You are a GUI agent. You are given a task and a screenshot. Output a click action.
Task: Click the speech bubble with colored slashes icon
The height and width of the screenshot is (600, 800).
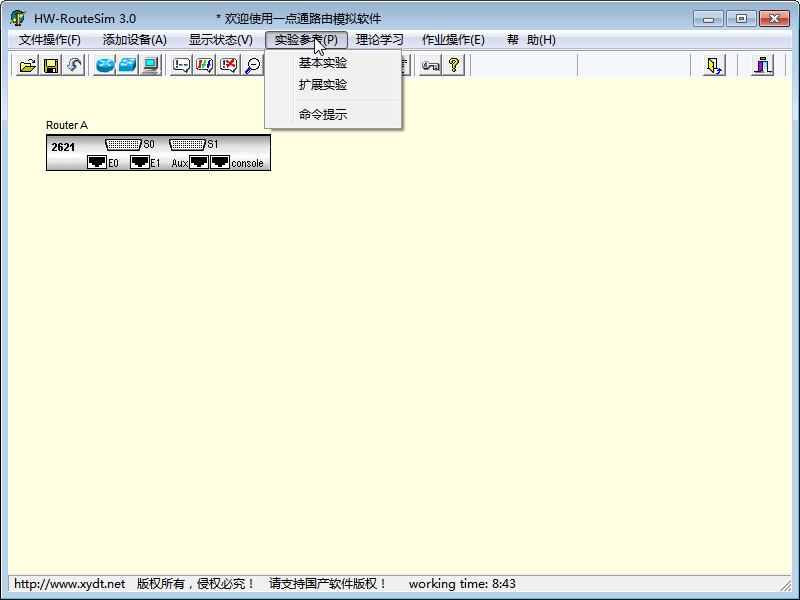point(205,65)
